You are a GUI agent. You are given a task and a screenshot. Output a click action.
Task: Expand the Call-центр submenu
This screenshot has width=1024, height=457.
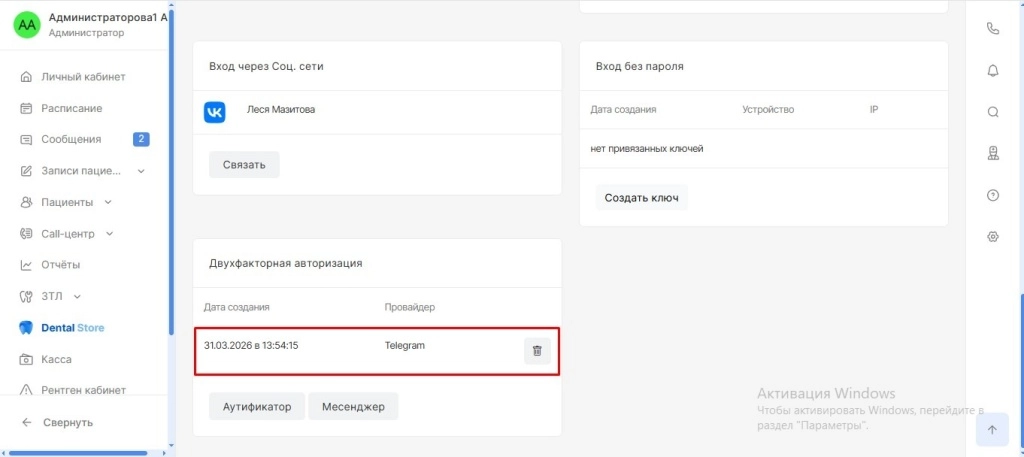(x=110, y=234)
